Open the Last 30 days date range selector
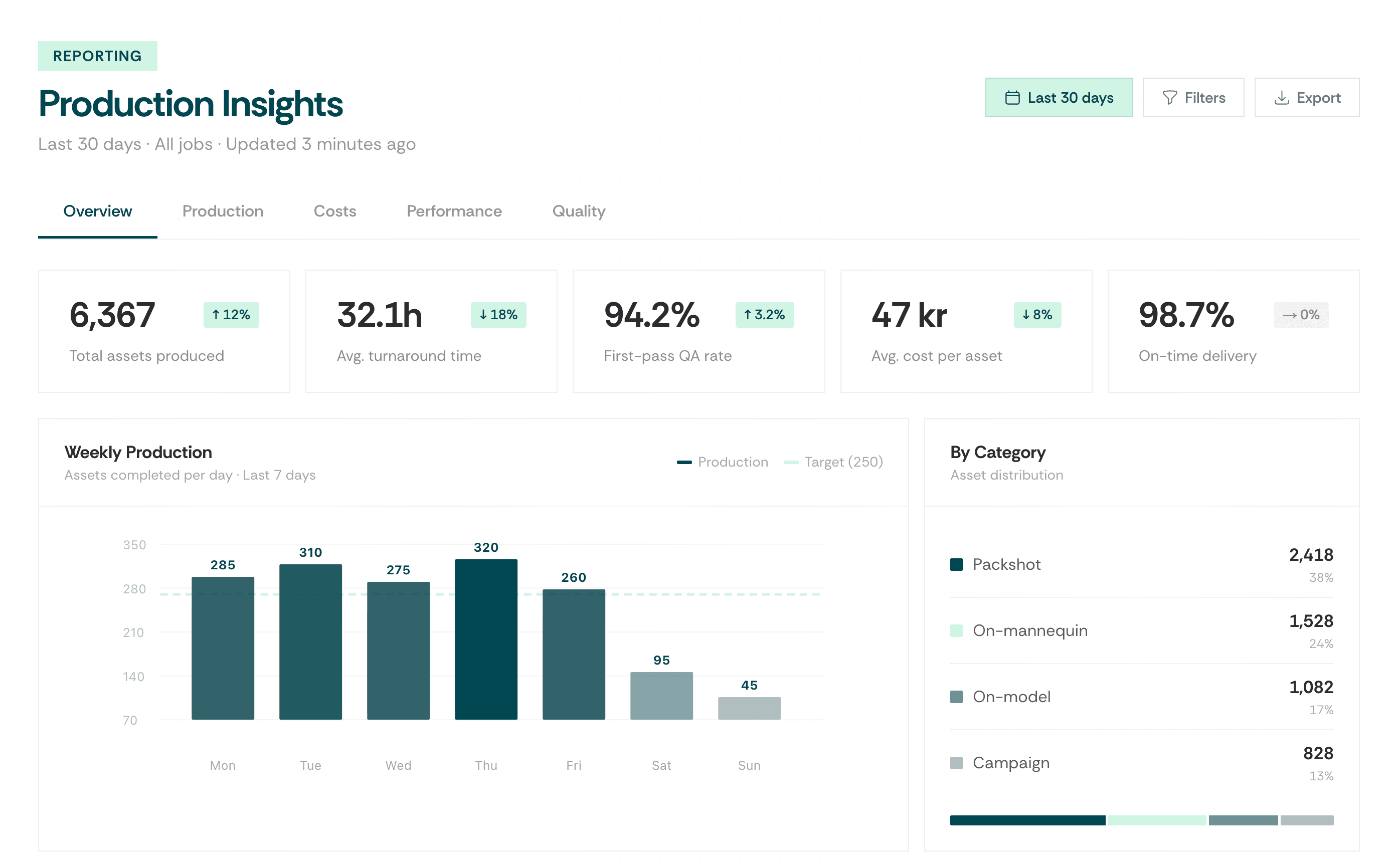Screen dimensions: 1397x868 tap(1059, 98)
